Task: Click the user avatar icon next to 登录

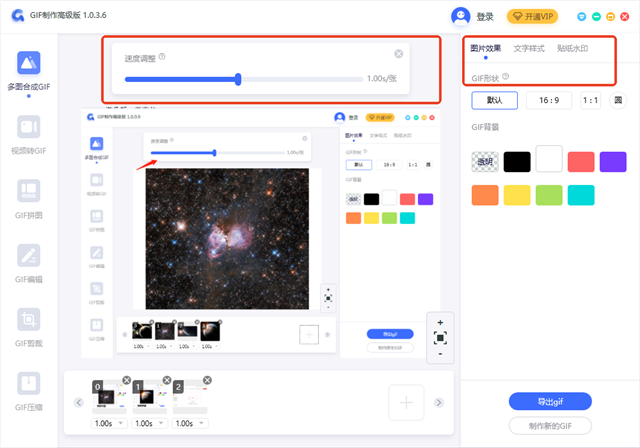Action: [460, 16]
